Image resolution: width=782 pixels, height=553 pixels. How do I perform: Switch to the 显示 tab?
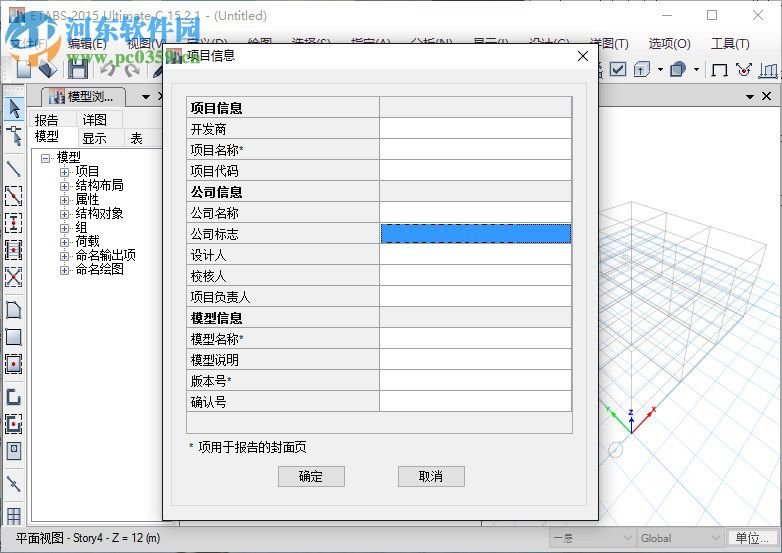[95, 138]
